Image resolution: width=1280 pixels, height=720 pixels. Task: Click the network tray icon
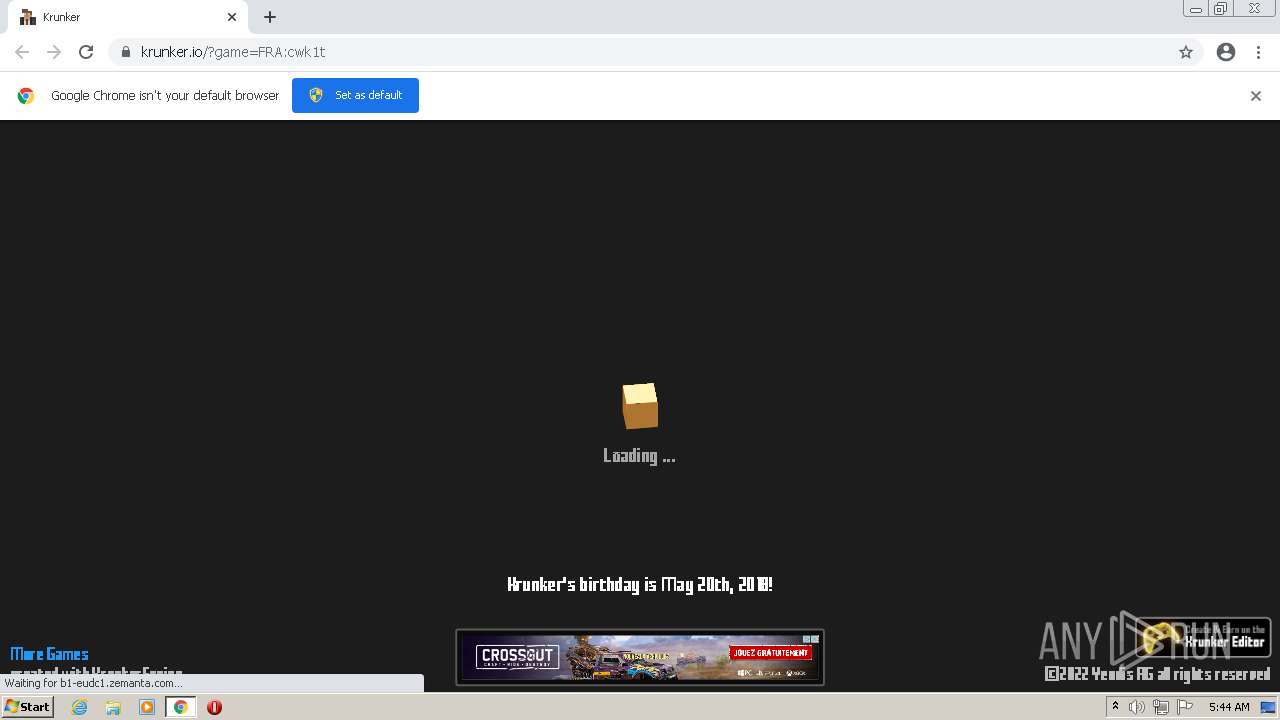(x=1161, y=707)
